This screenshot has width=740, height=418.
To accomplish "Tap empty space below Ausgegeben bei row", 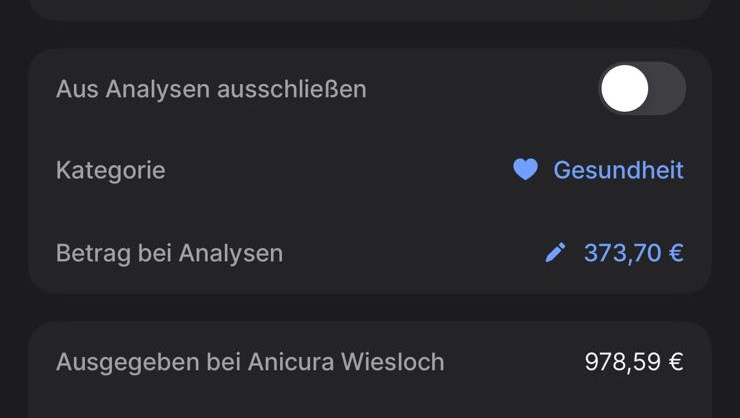I will 370,404.
